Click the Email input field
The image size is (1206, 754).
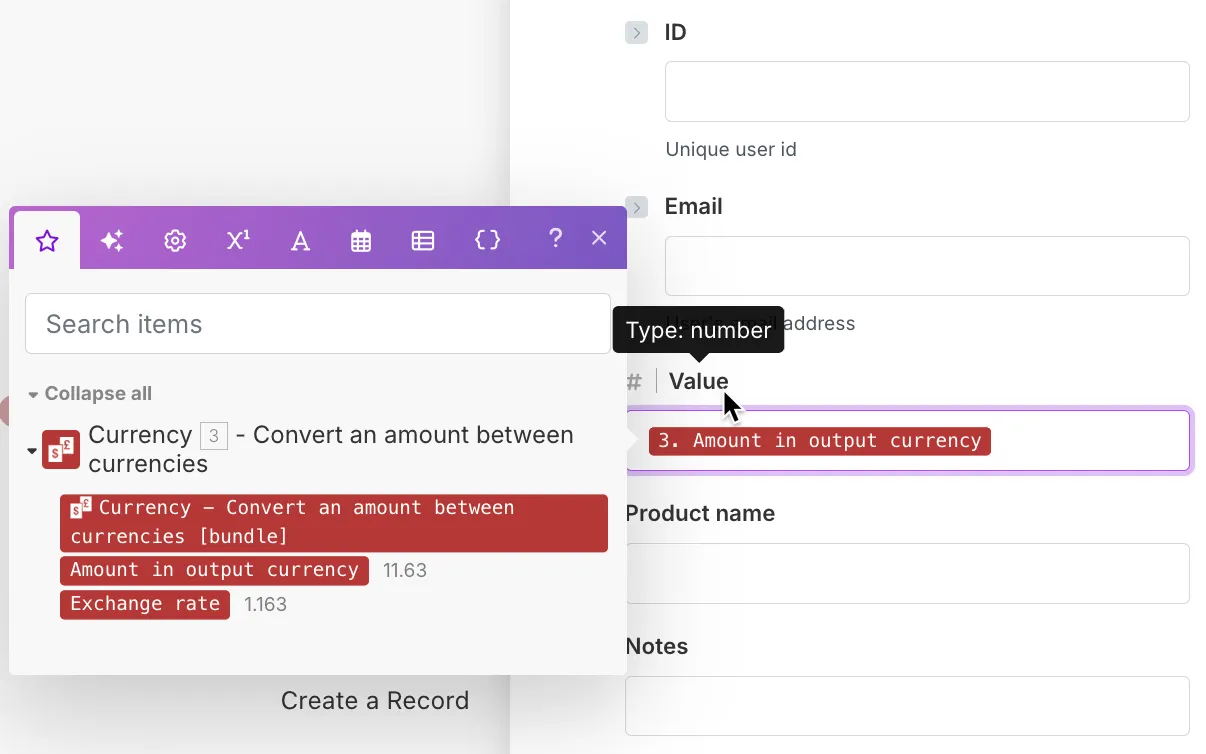pyautogui.click(x=927, y=266)
